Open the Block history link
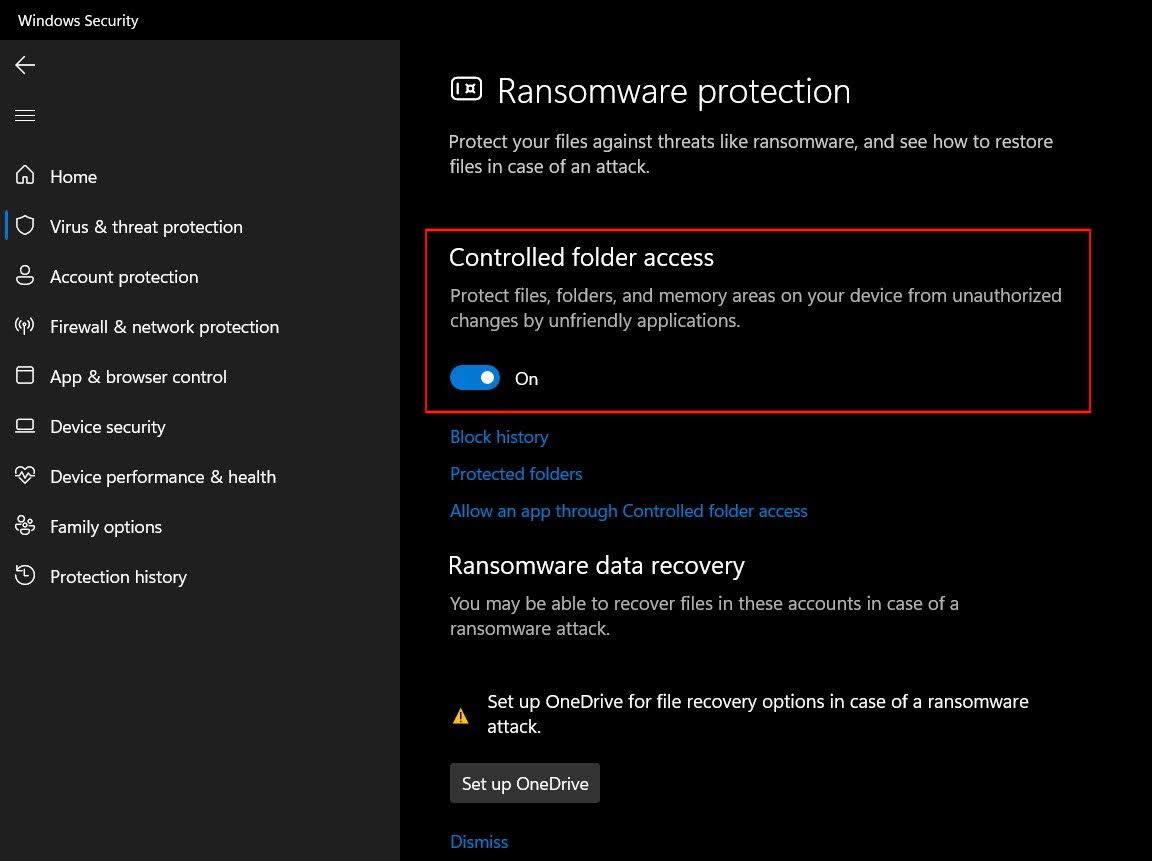This screenshot has height=861, width=1152. coord(499,437)
